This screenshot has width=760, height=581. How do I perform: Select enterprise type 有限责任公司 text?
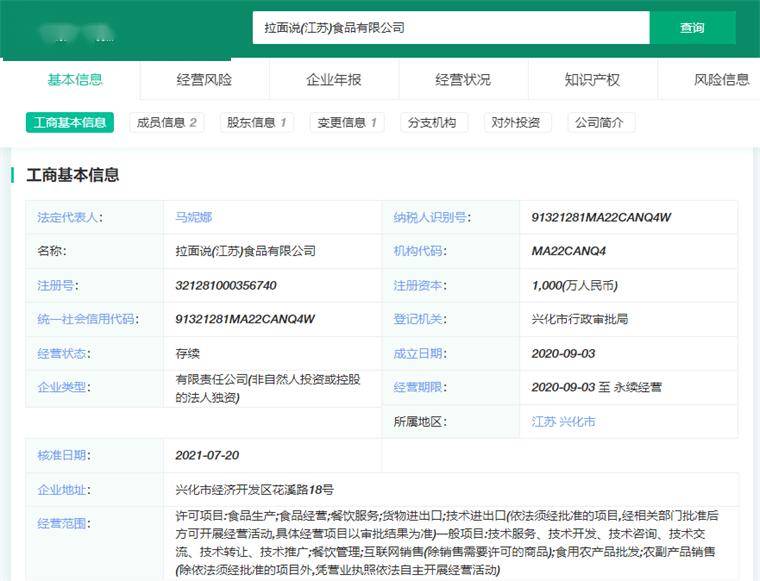coord(268,388)
